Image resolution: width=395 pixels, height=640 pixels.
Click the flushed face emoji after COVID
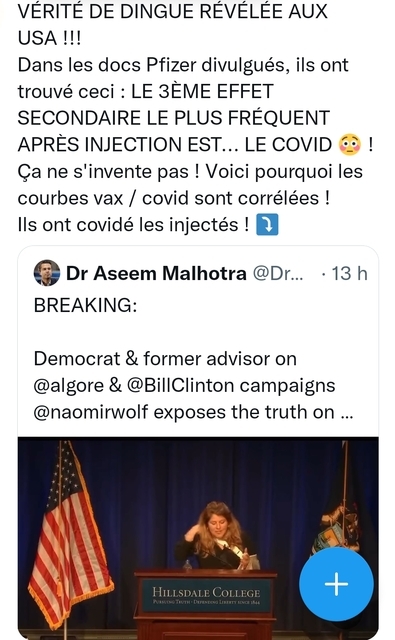coord(350,144)
